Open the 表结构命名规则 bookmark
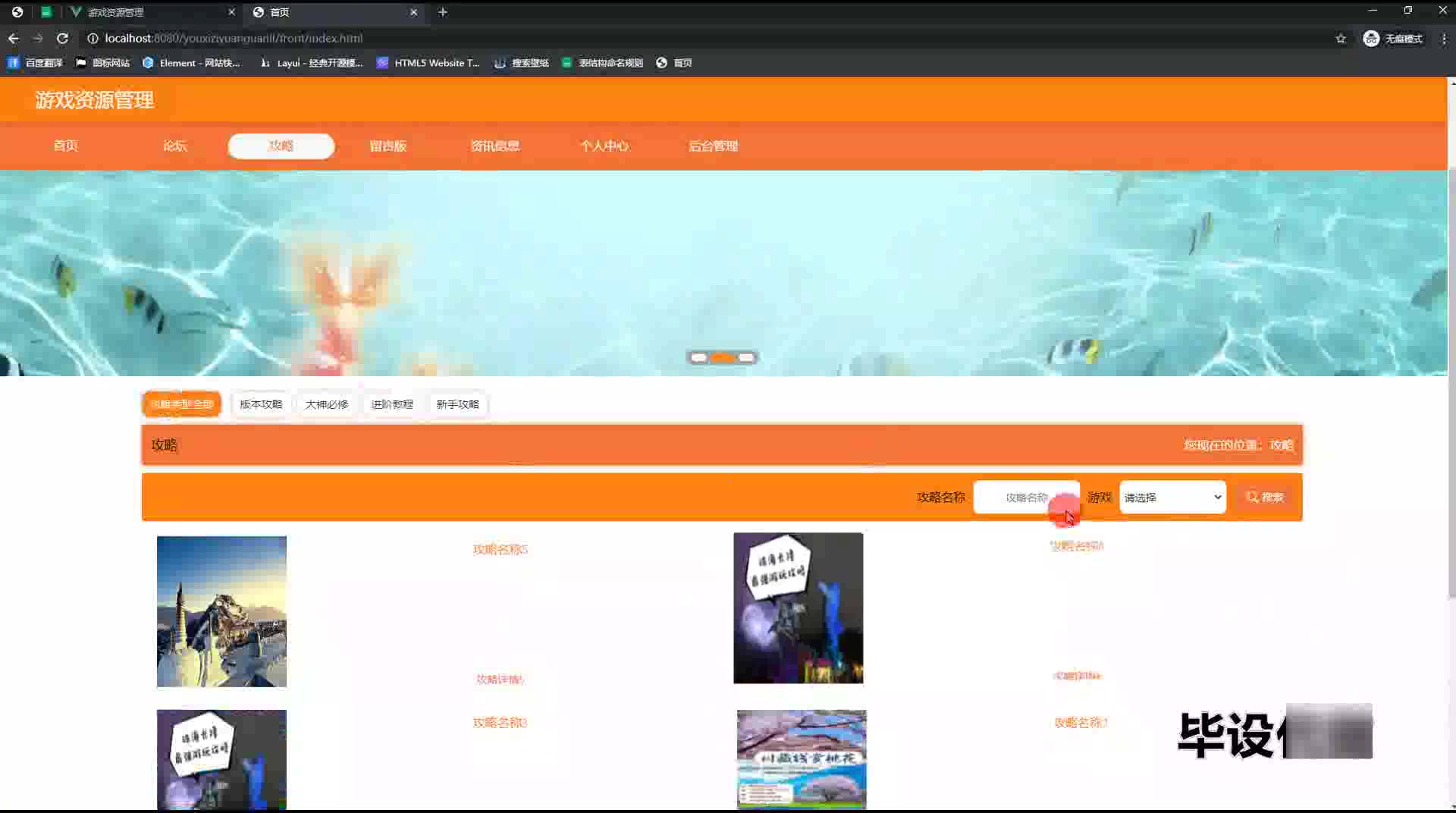 (602, 63)
